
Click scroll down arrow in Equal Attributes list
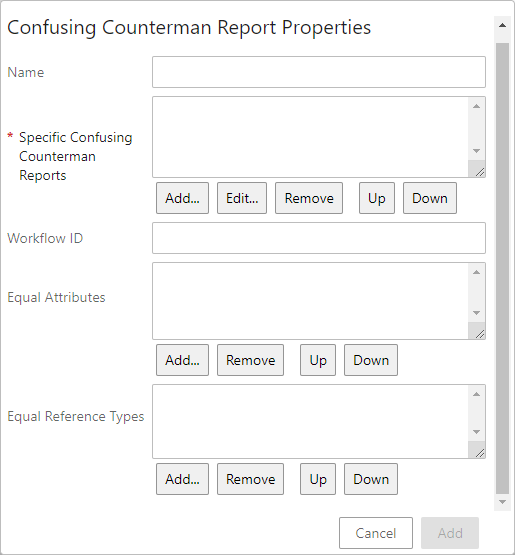[476, 313]
